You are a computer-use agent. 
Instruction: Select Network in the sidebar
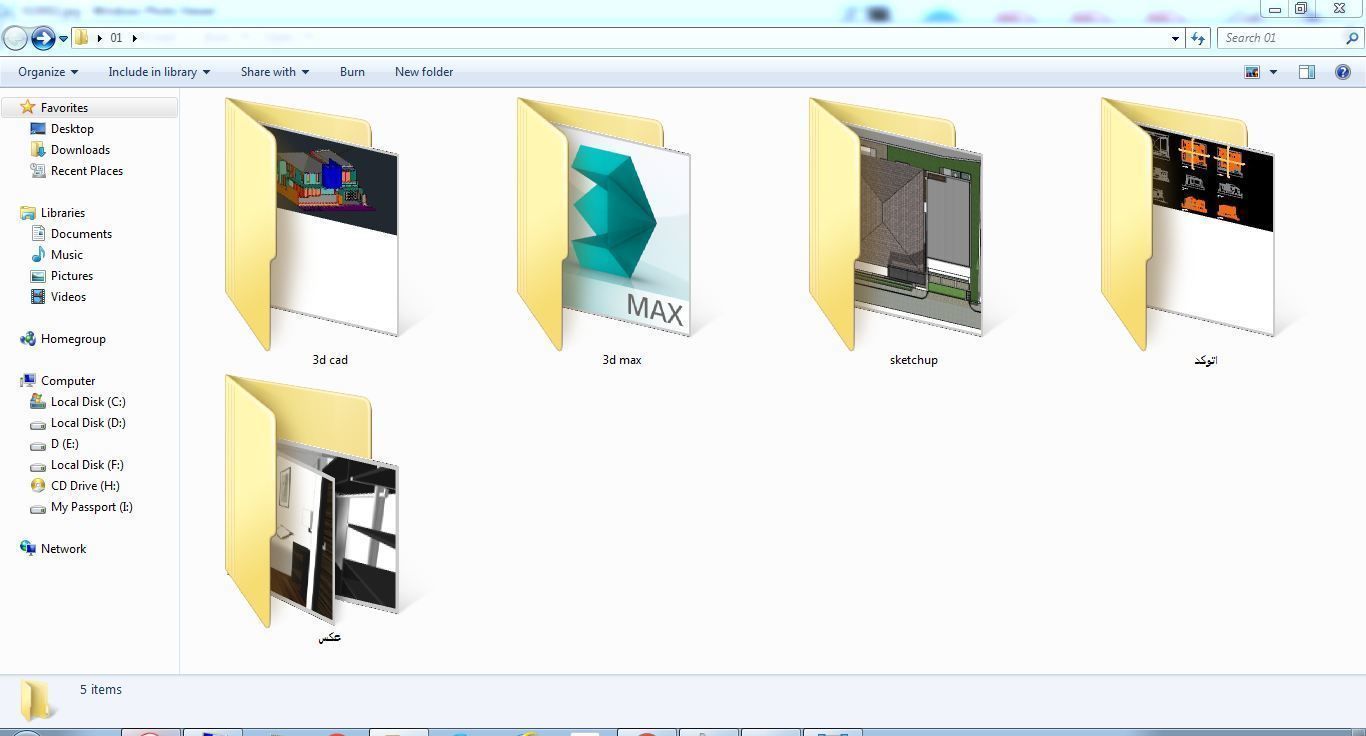point(63,549)
